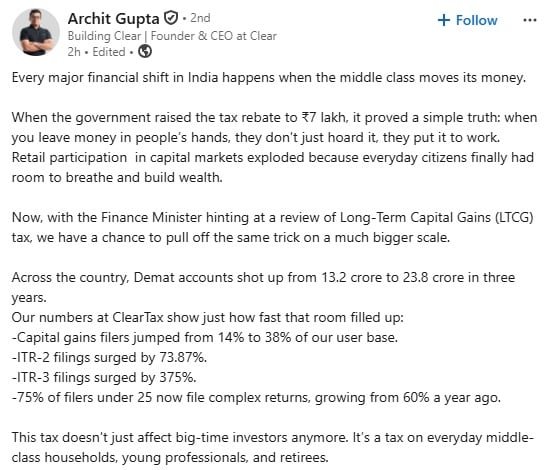Click the line 'Our numbers at ClearTax show'
The height and width of the screenshot is (470, 550).
pos(208,318)
